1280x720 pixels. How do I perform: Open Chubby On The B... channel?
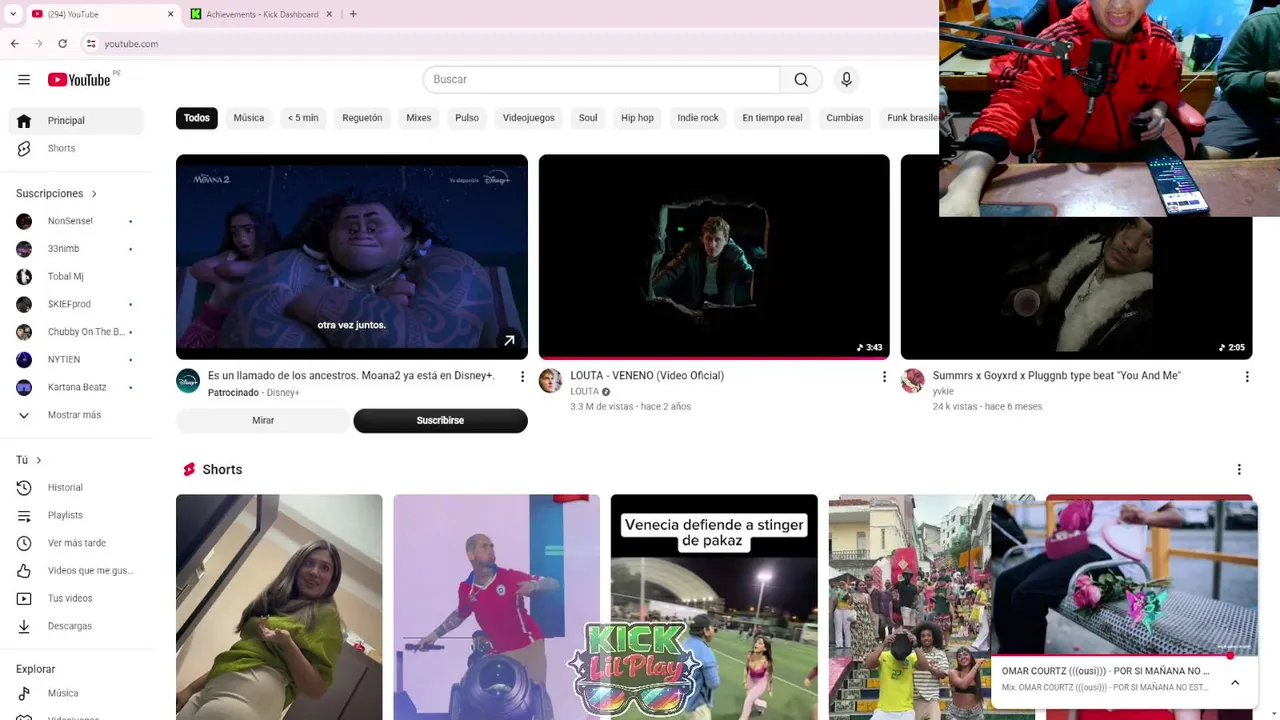pos(76,332)
